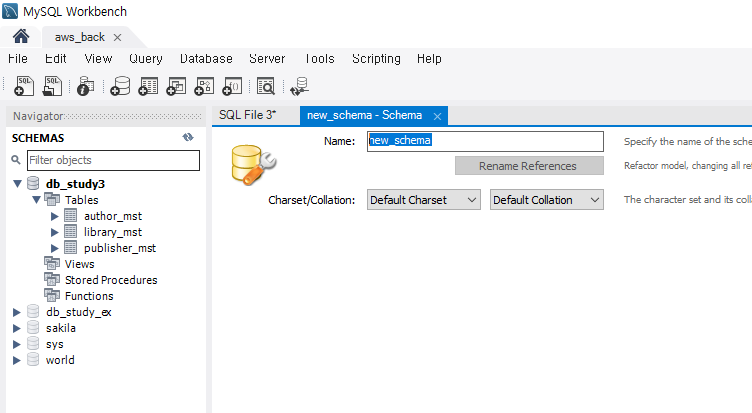
Task: Create a new SQL tab icon
Action: 24,86
